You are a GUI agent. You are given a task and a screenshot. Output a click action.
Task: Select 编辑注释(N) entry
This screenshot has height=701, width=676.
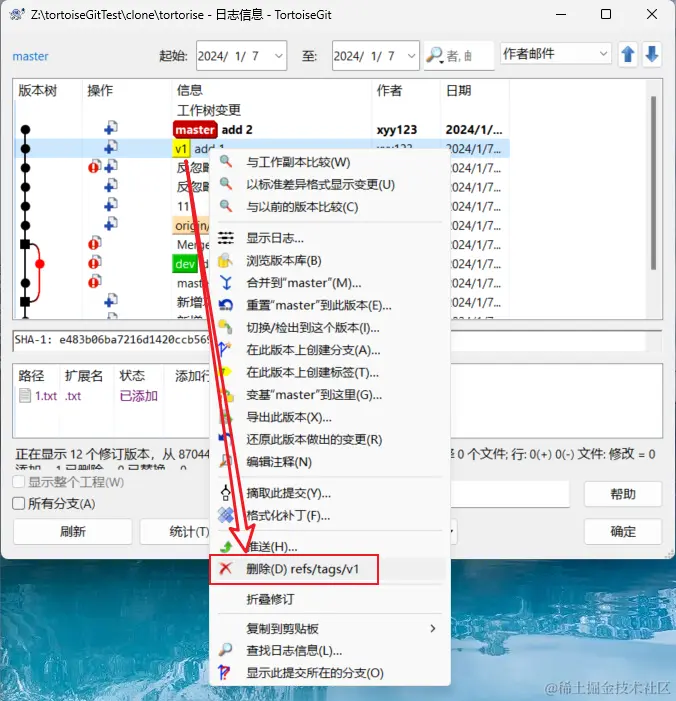(330, 461)
